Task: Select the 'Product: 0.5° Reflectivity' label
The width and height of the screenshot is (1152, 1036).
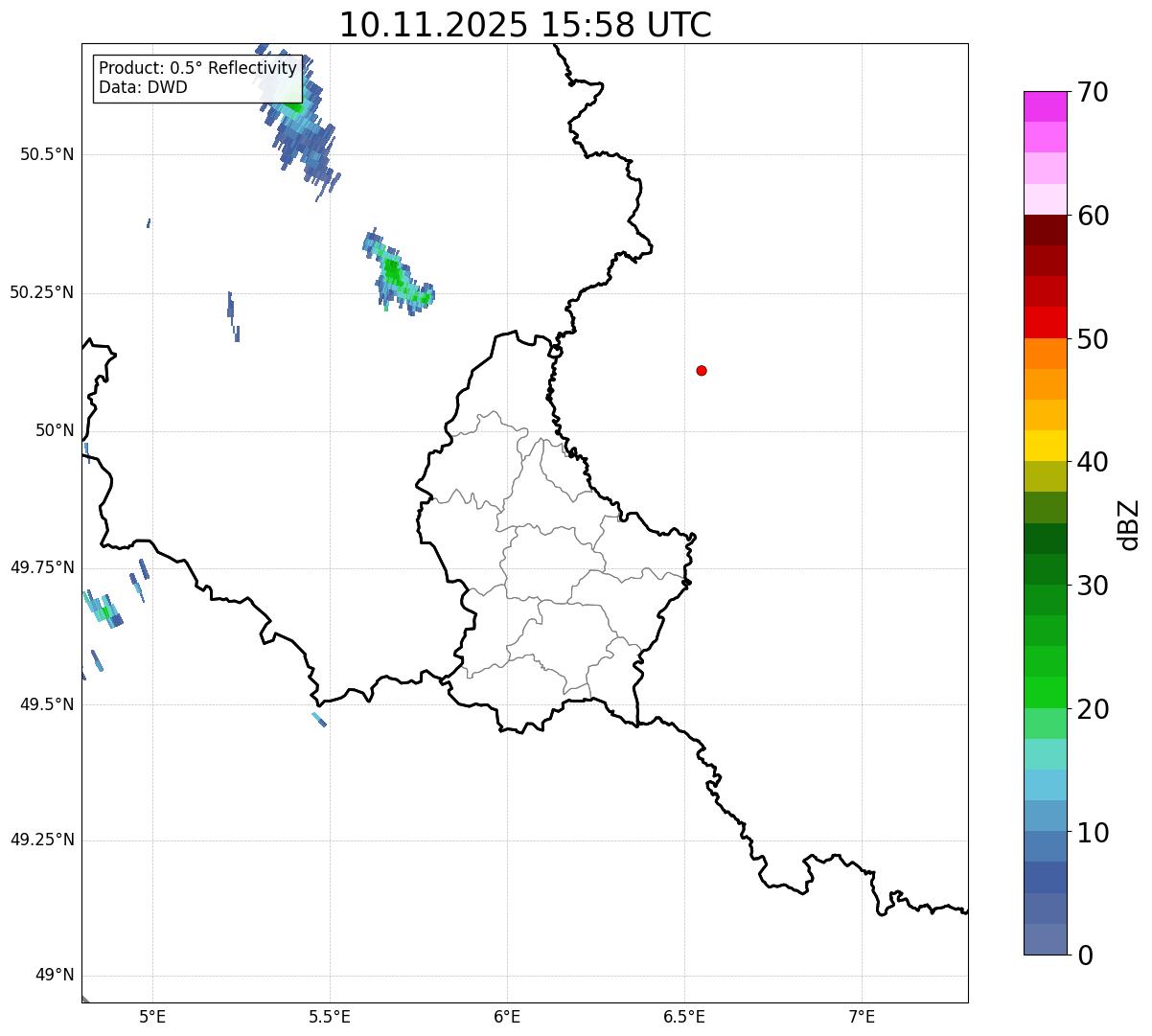Action: click(x=197, y=69)
